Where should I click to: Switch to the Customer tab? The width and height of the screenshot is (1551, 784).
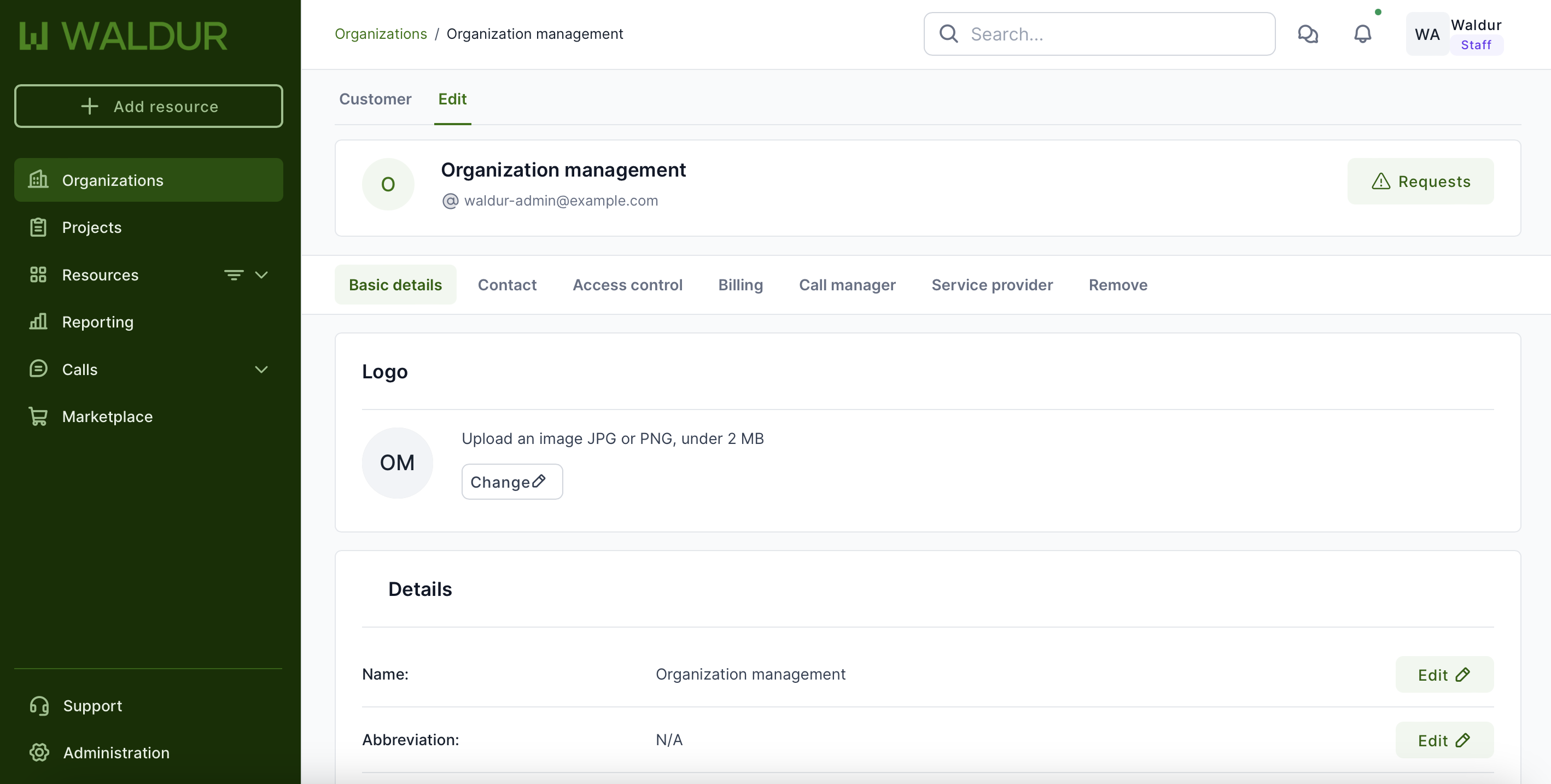[375, 98]
